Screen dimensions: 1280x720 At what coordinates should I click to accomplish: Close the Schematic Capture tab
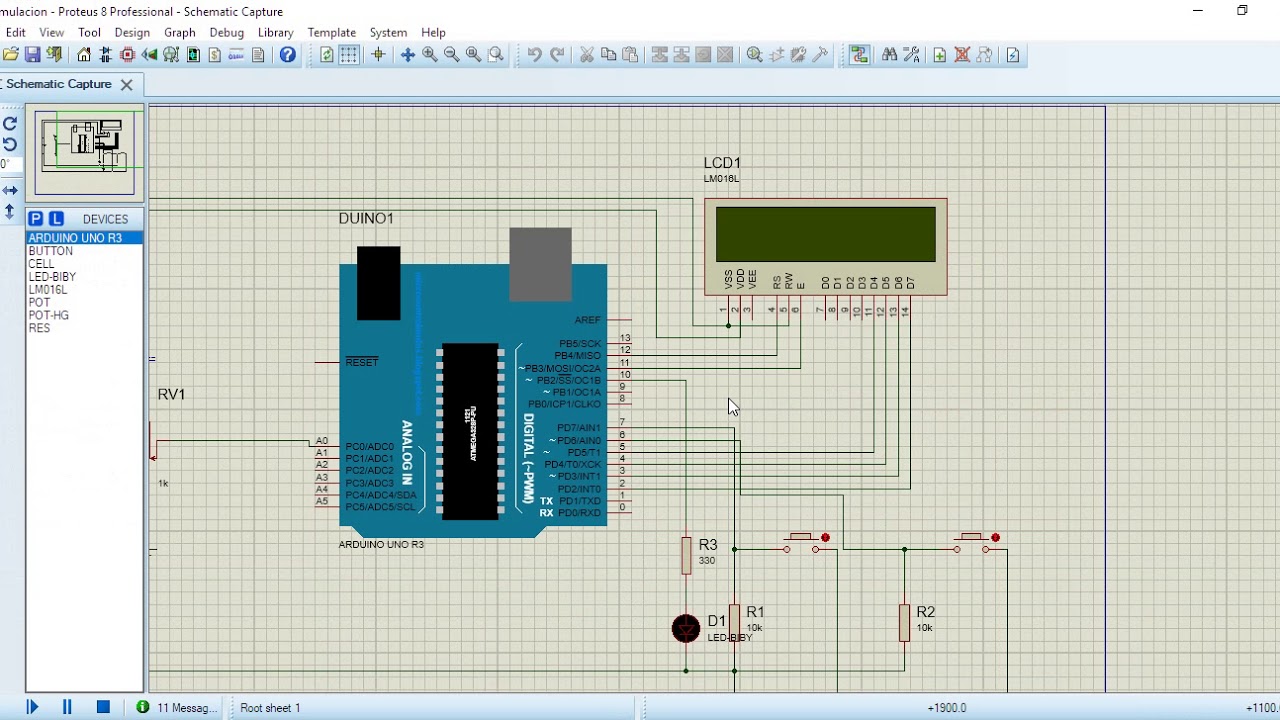tap(127, 85)
